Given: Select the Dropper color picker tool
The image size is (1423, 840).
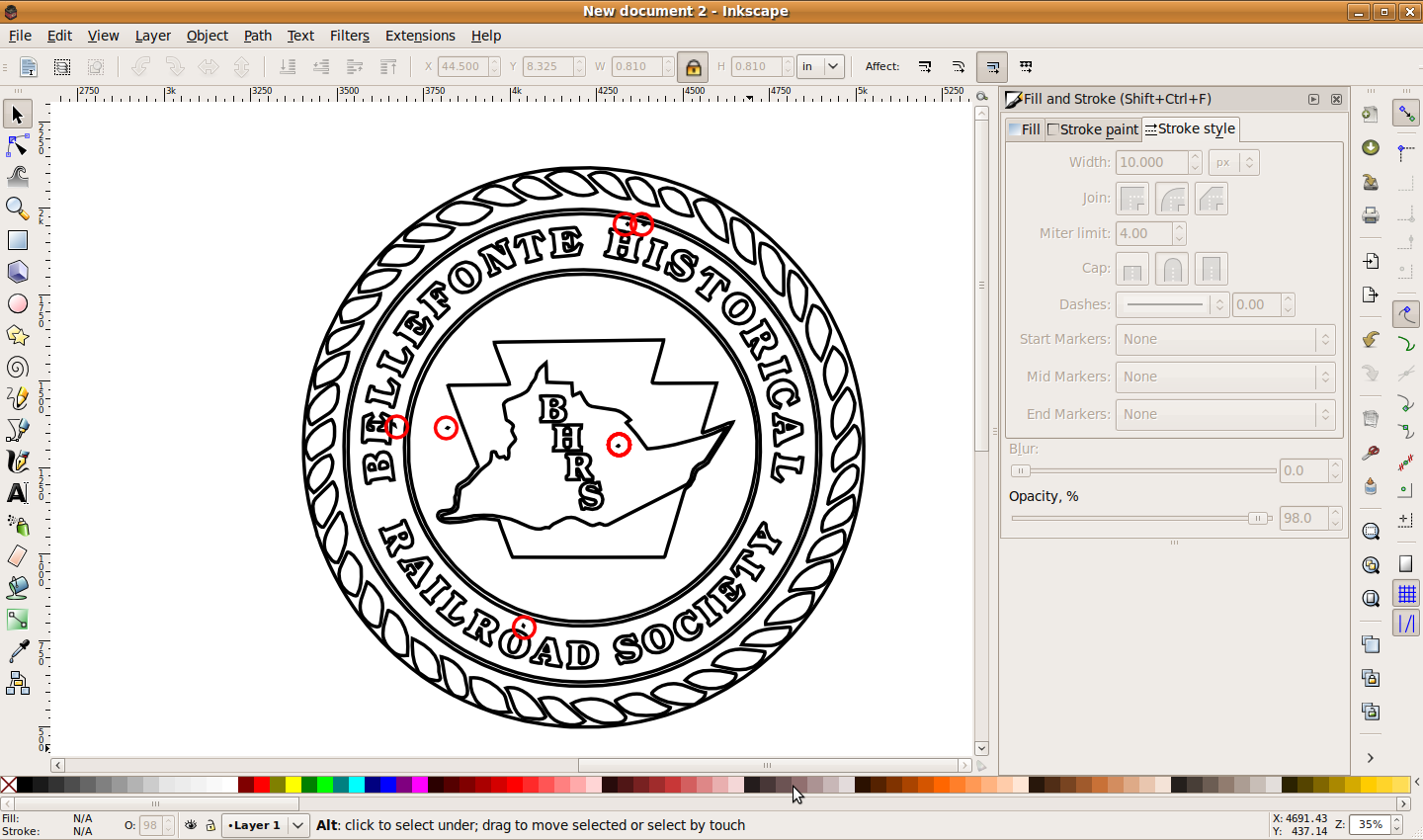Looking at the screenshot, I should coord(17,651).
